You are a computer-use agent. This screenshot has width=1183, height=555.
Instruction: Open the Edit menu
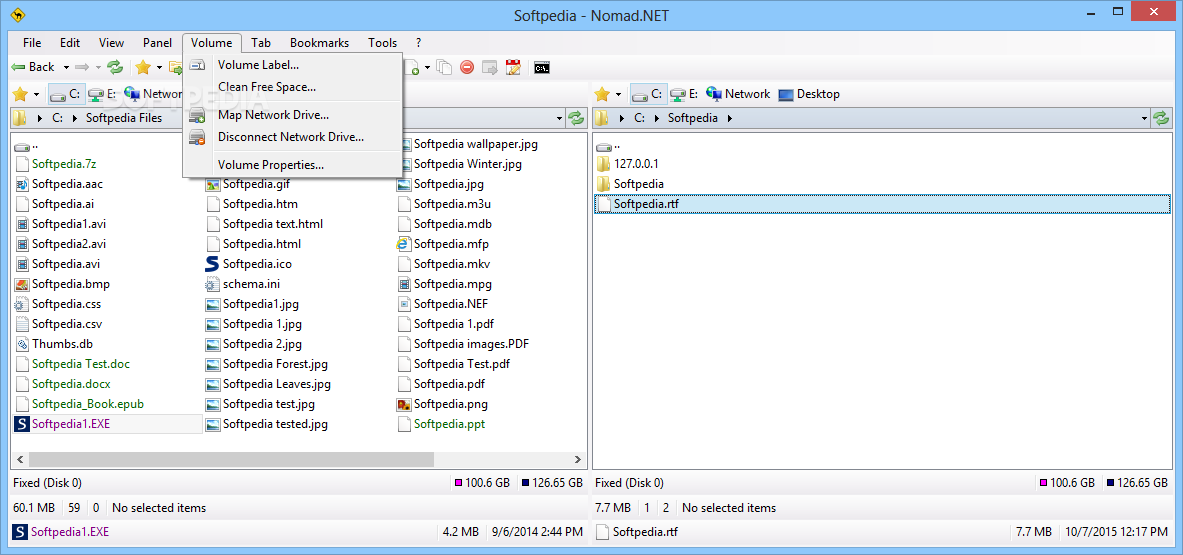(x=70, y=43)
